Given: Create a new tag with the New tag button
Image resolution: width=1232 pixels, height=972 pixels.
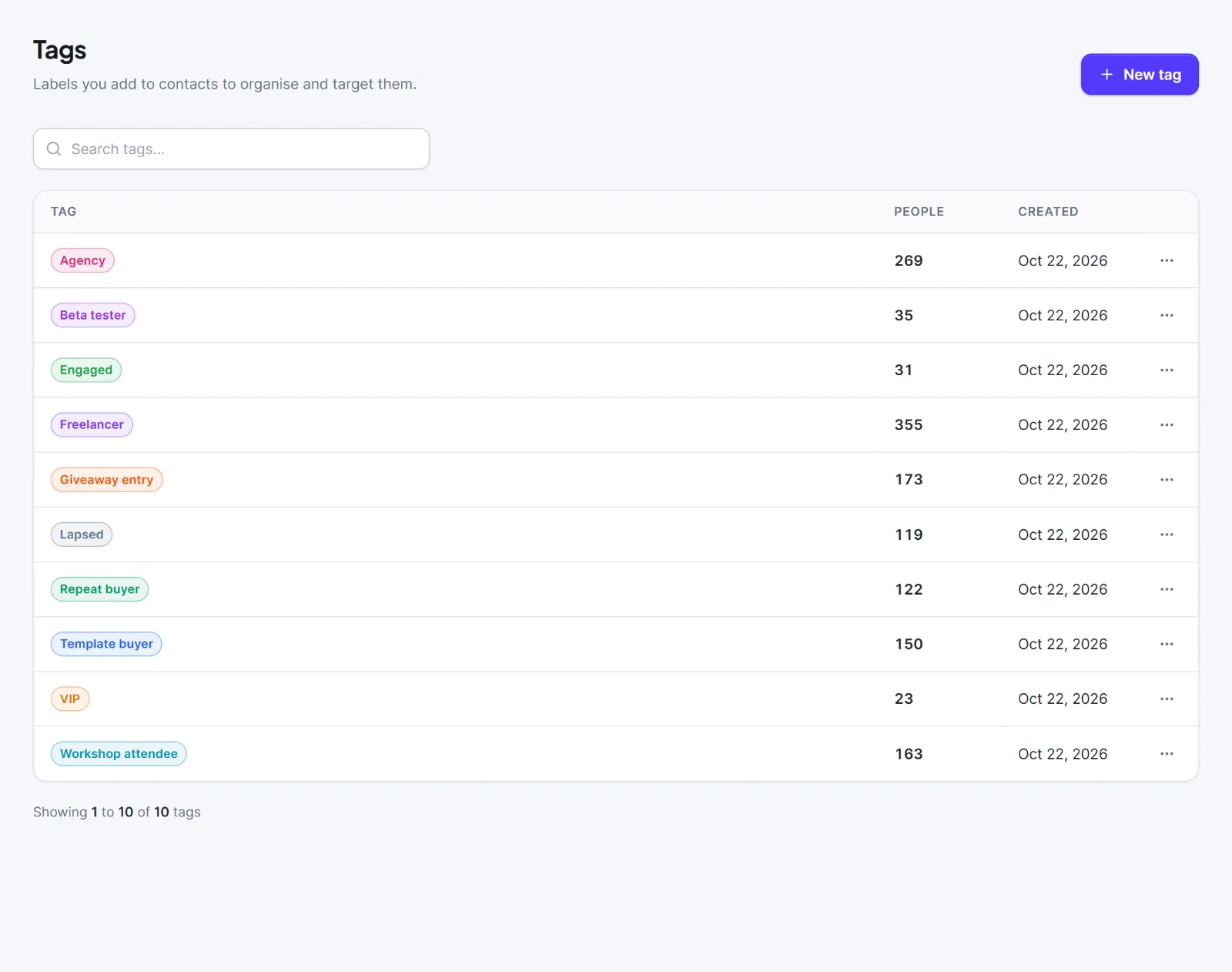Looking at the screenshot, I should click(x=1140, y=75).
